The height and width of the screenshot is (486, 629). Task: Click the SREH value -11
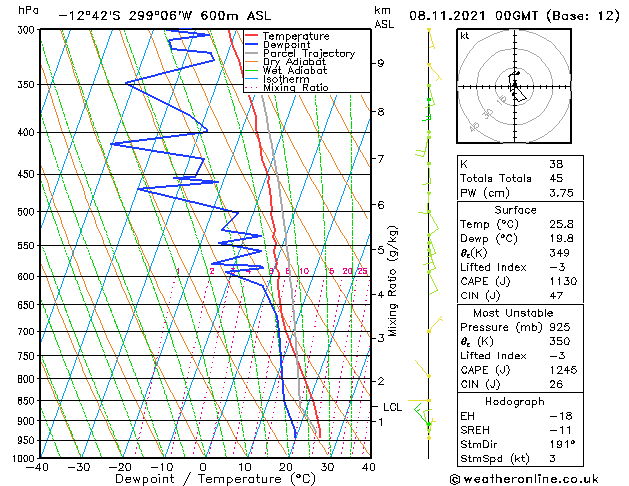[x=561, y=430]
